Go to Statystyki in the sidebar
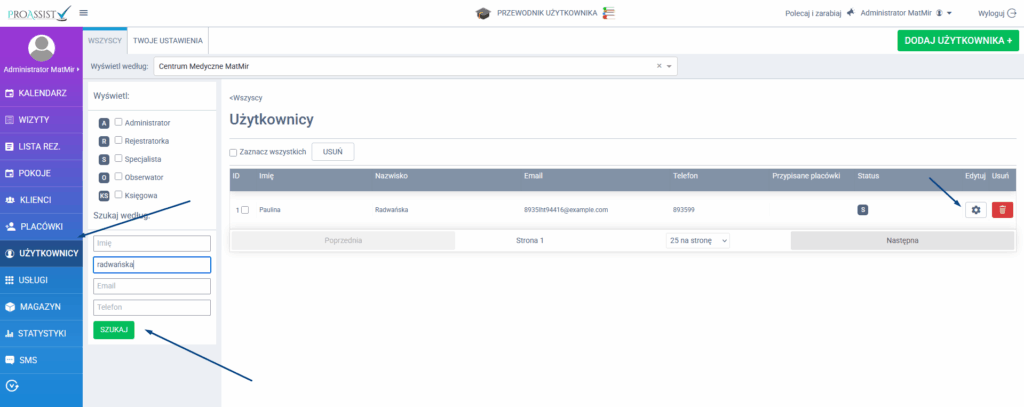The image size is (1024, 407). coord(41,333)
